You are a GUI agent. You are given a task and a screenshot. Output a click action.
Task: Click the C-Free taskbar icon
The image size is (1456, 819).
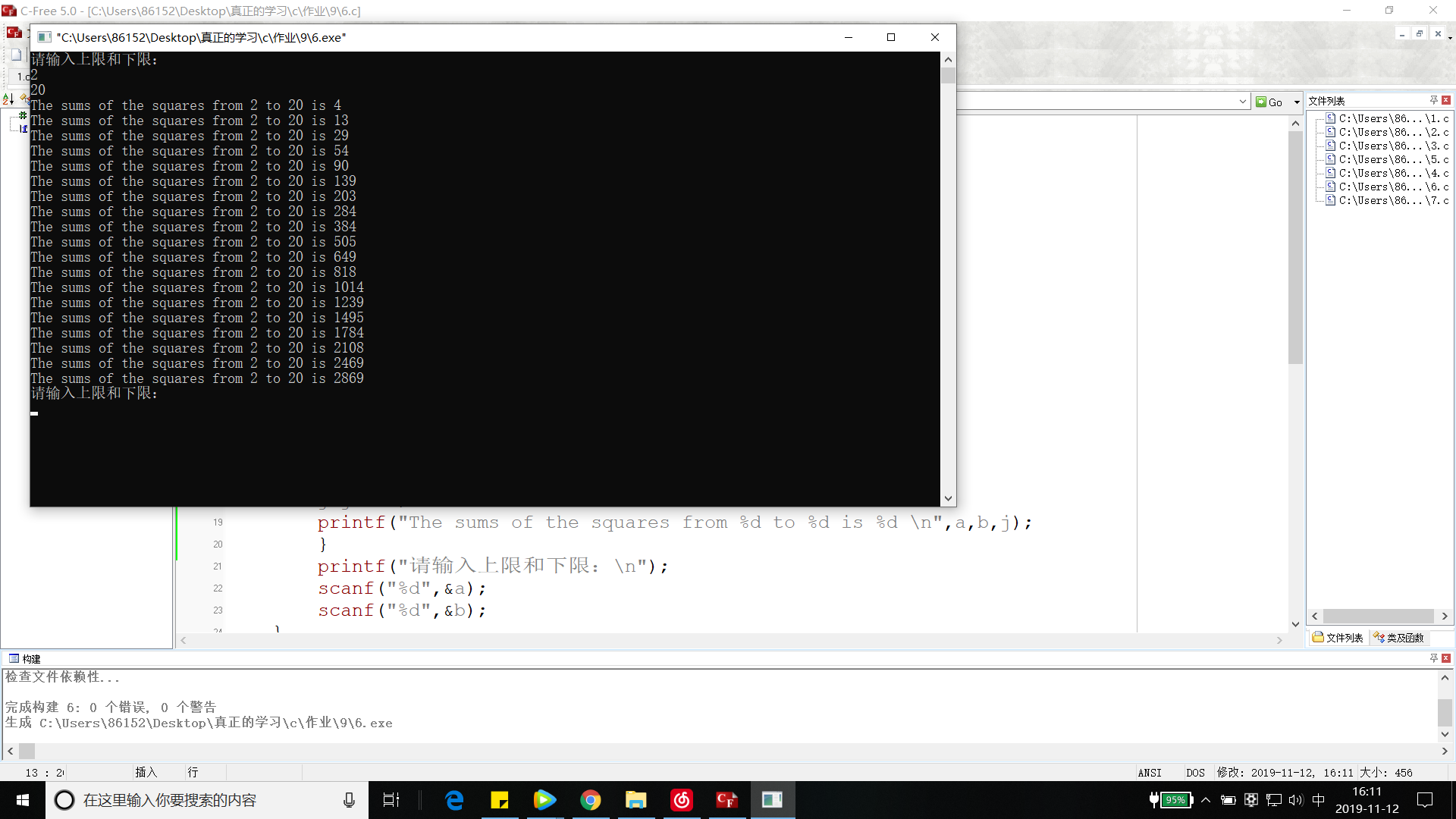726,800
